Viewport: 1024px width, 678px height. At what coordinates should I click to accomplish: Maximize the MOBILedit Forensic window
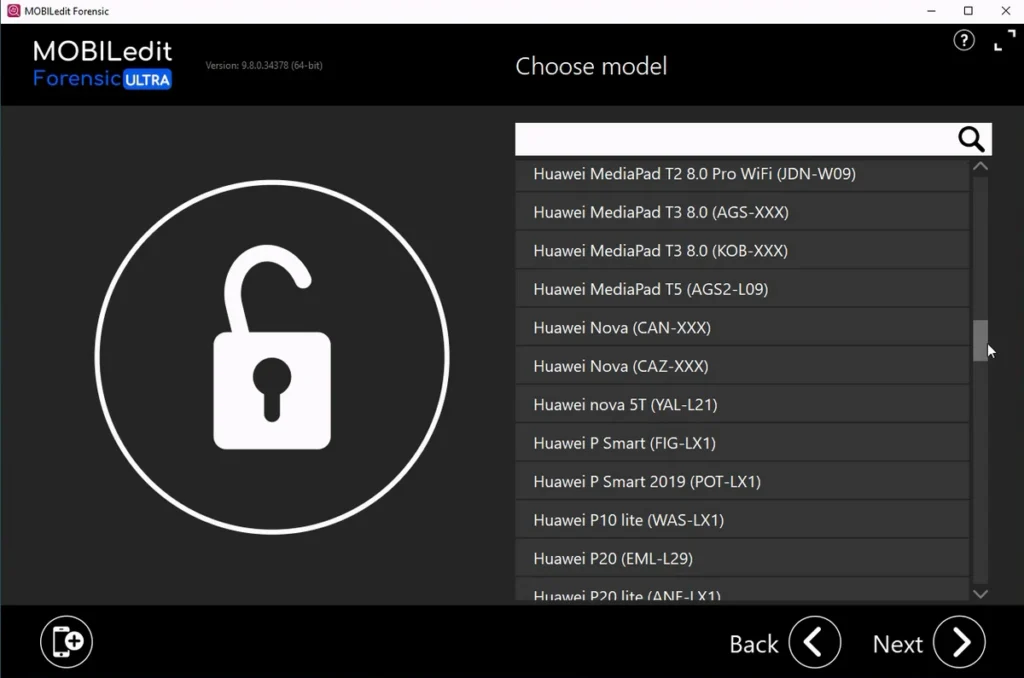pyautogui.click(x=968, y=11)
